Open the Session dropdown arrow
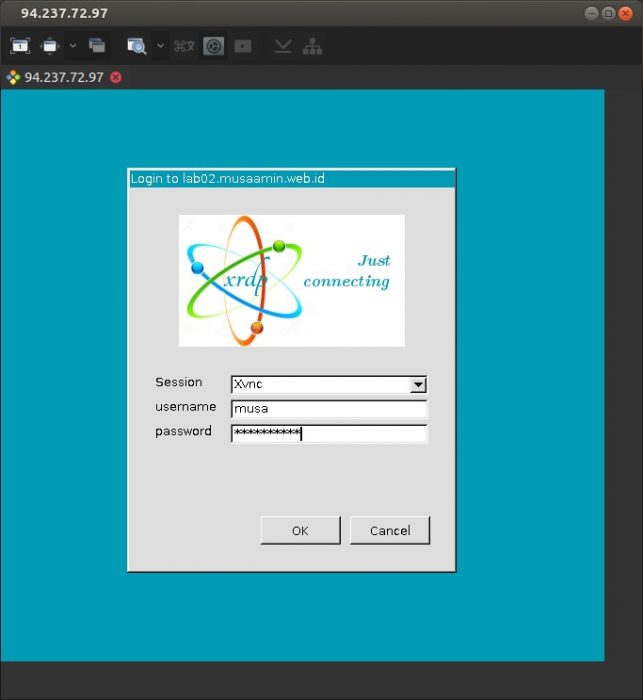Screen dimensions: 643x700 pyautogui.click(x=418, y=384)
